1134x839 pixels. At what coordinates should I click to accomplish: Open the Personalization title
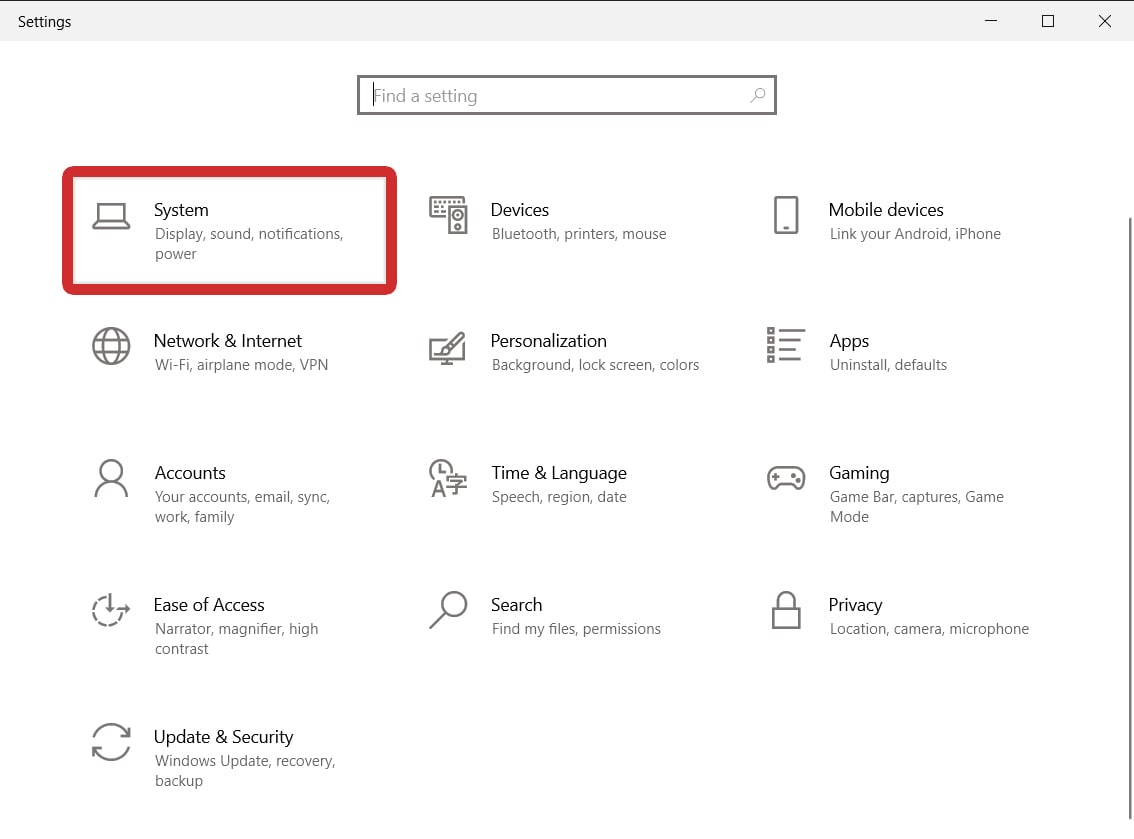click(x=549, y=341)
